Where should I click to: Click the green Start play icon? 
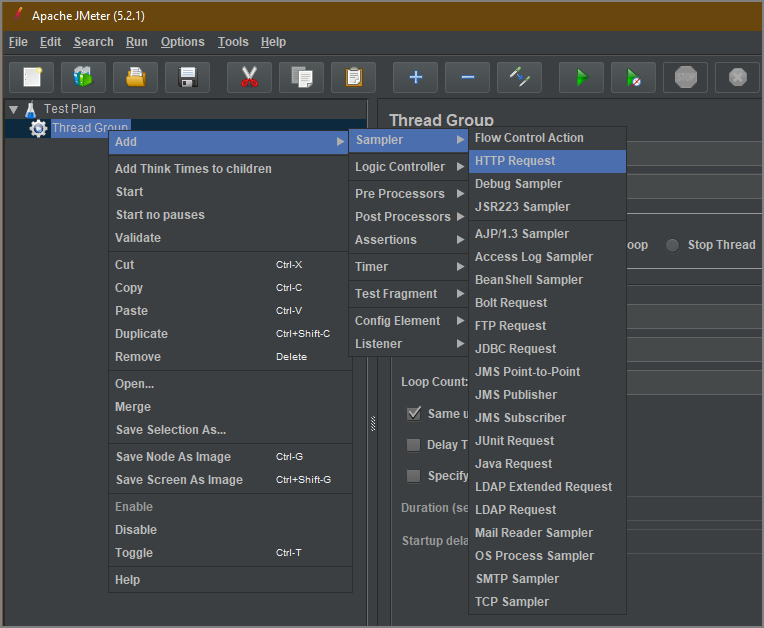coord(582,77)
